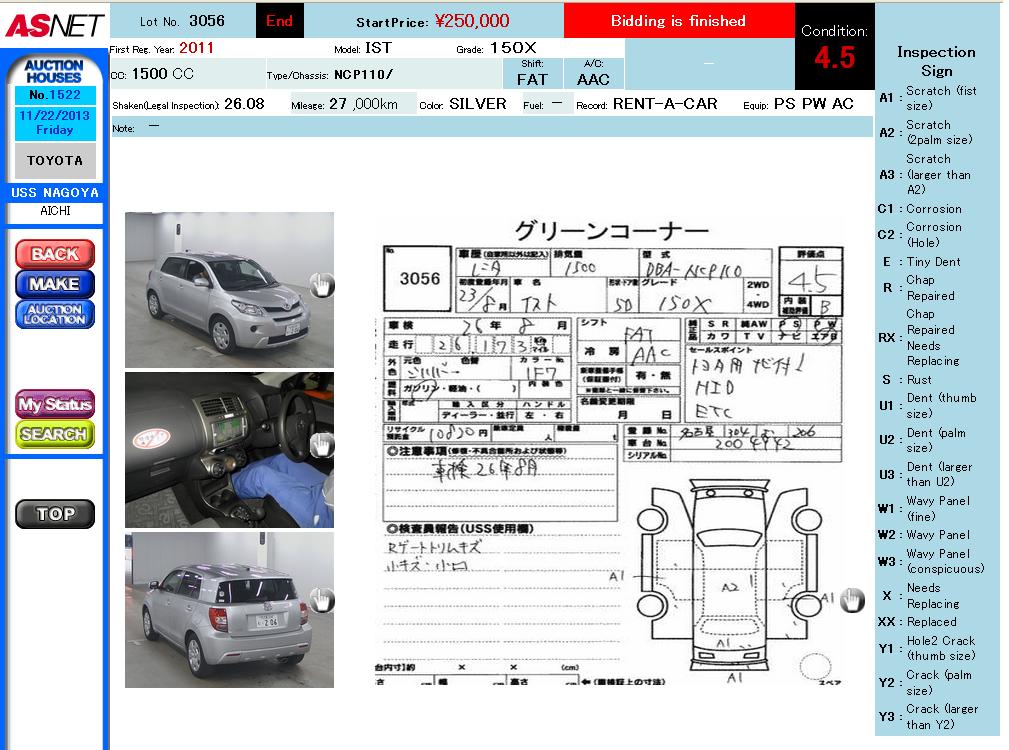
Task: Enlarge the interior dashboard thumbnail
Action: [228, 449]
